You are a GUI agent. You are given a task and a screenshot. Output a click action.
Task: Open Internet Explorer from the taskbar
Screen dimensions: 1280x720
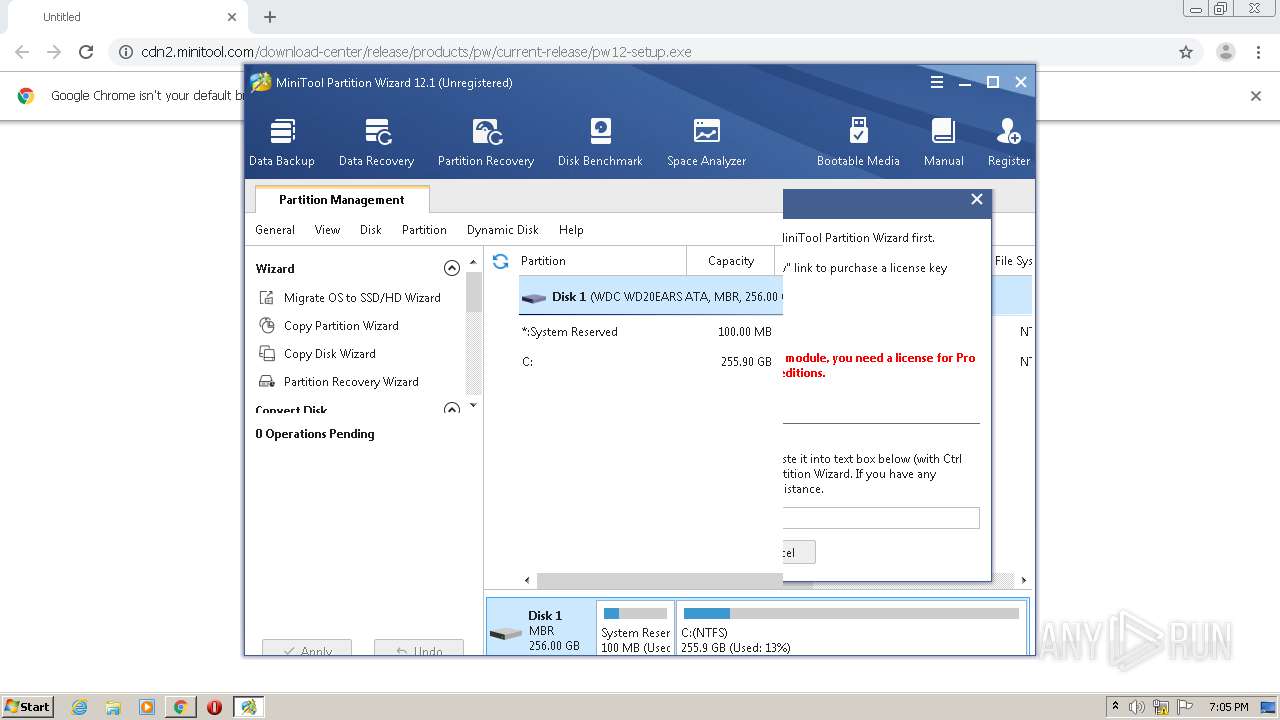[x=79, y=707]
